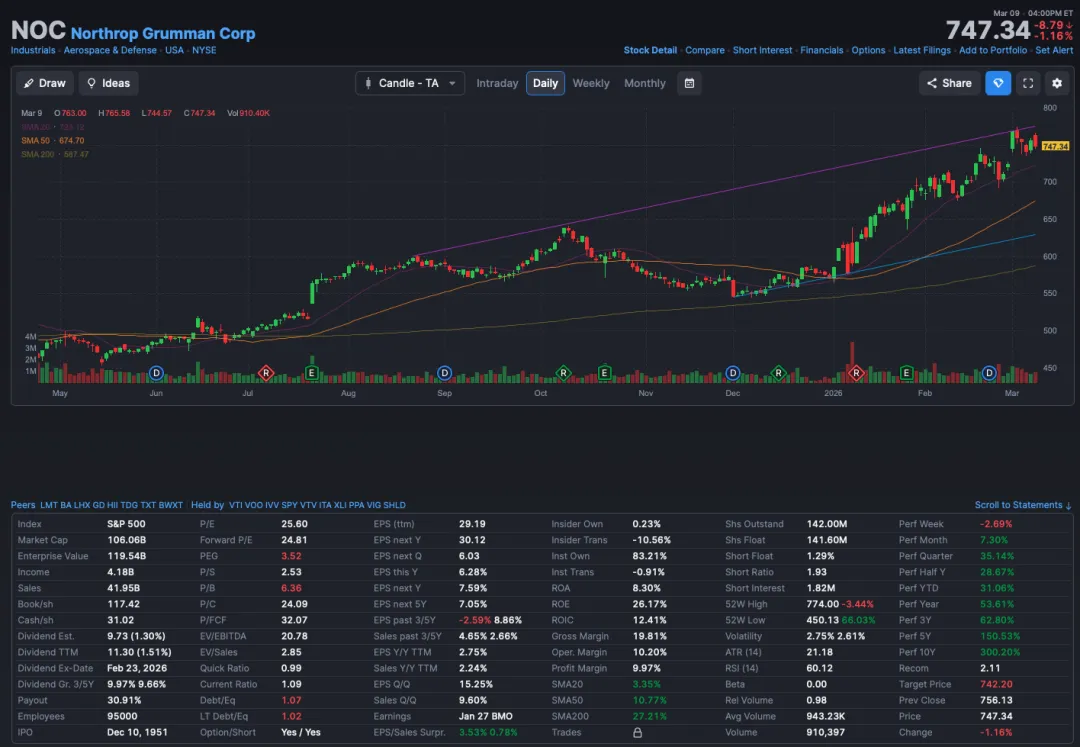Open Aerospace & Defense industry link

110,50
